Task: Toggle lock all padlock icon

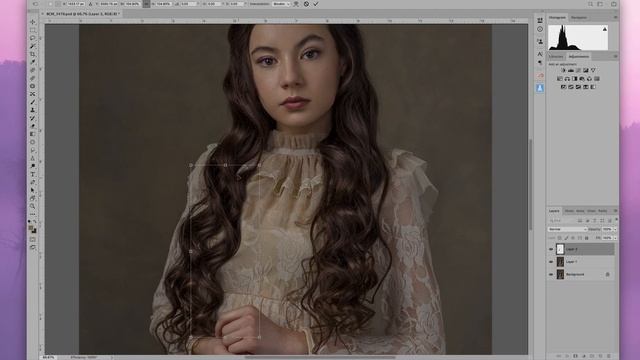Action: pos(587,238)
